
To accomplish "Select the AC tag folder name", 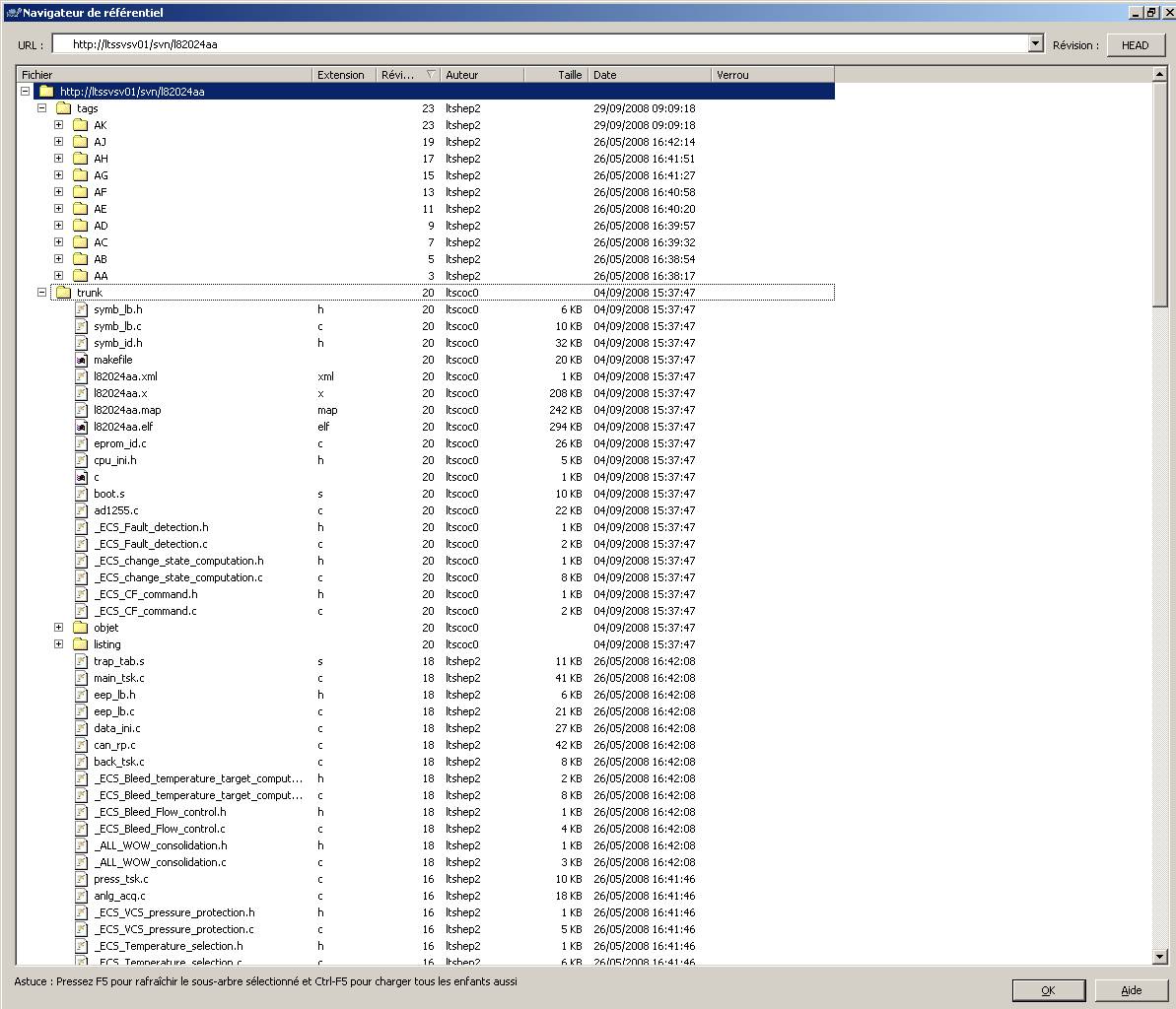I will tap(101, 242).
